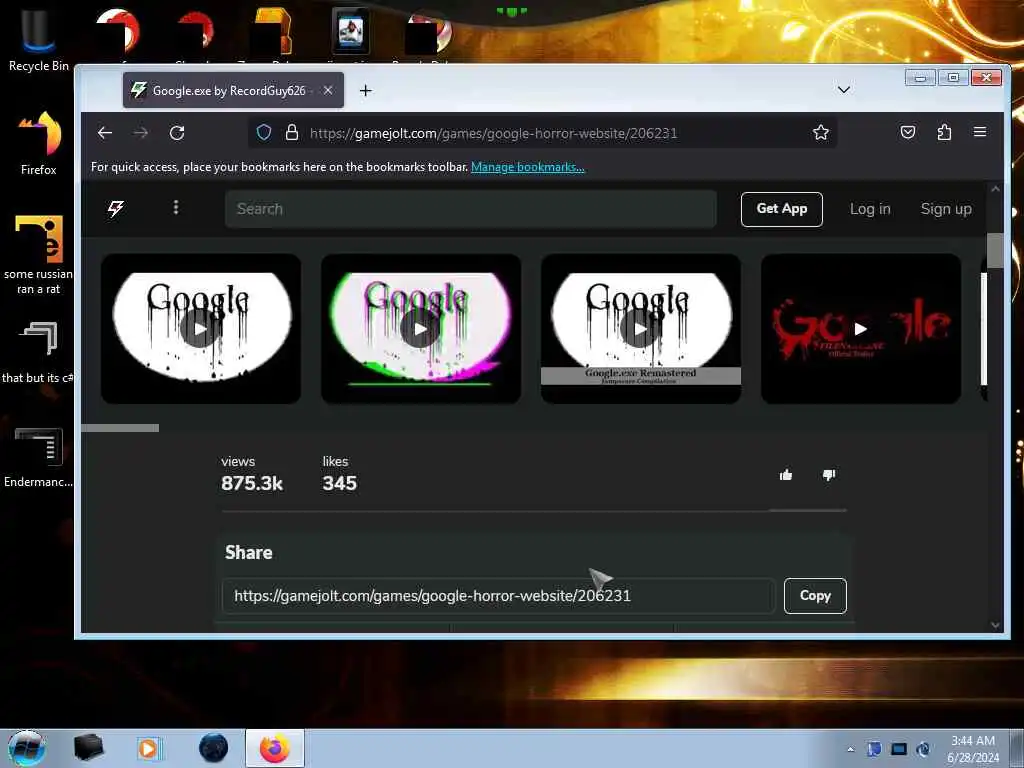Select the Google.exe by RecordGuy626 tab
The height and width of the screenshot is (768, 1024).
click(233, 90)
